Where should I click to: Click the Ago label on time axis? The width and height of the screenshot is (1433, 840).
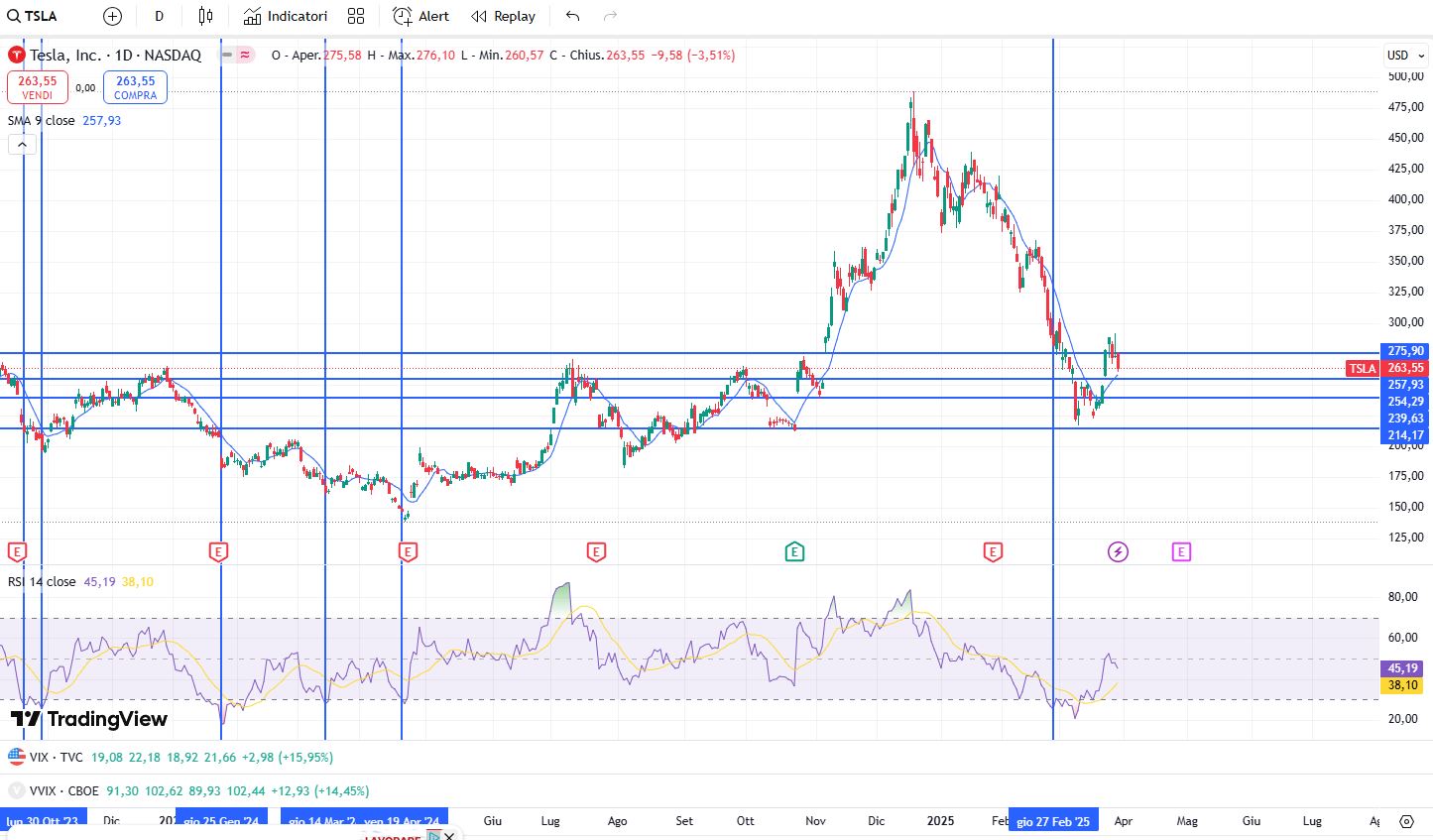[x=617, y=821]
